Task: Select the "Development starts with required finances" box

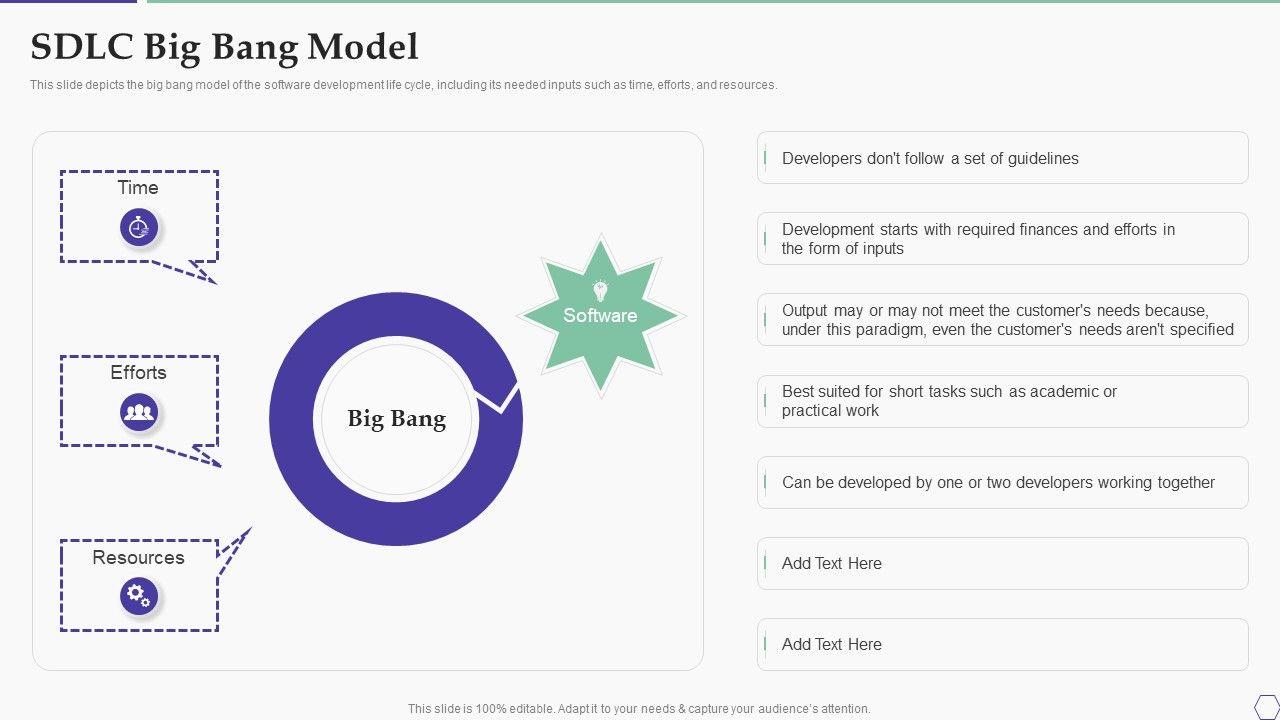Action: (1002, 239)
